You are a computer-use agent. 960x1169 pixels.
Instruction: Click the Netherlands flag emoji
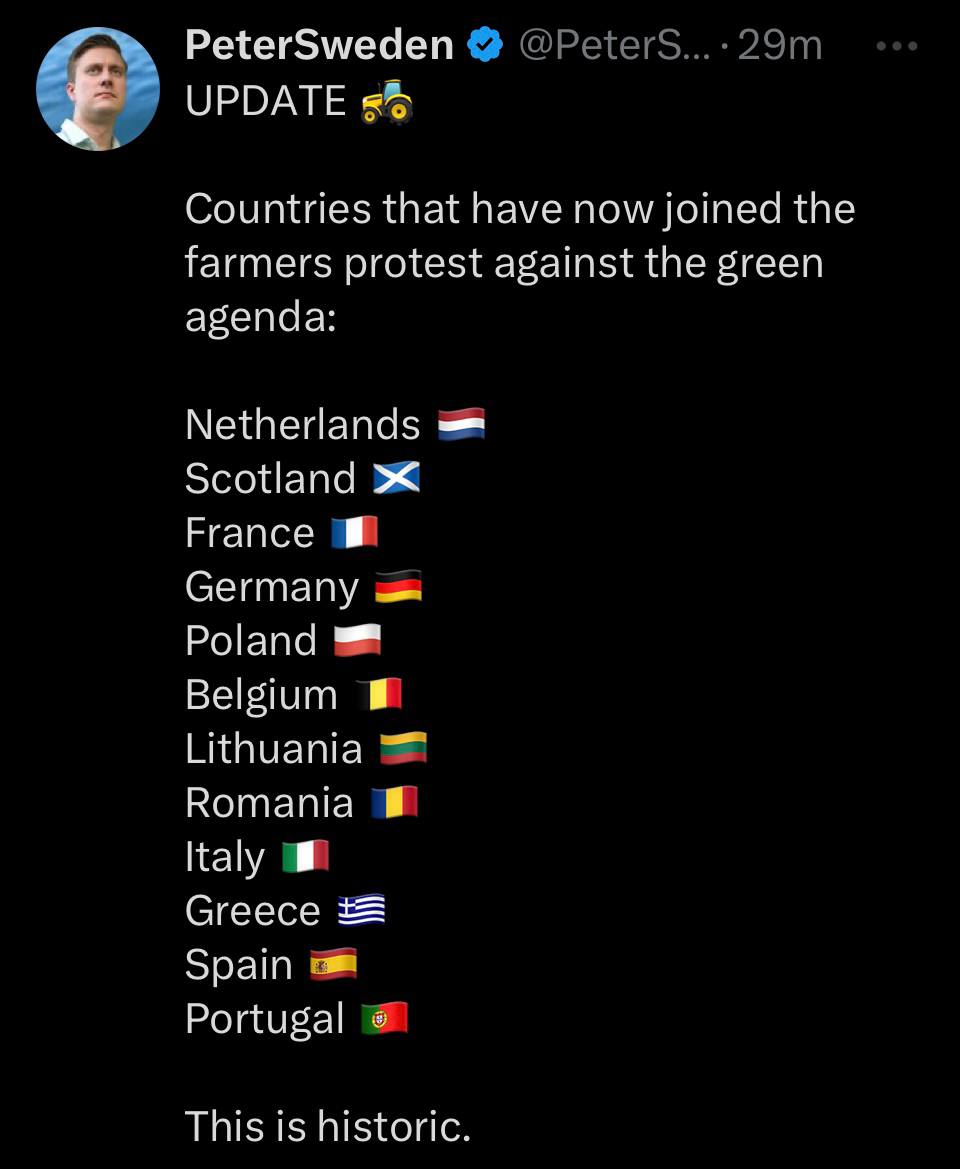(462, 425)
